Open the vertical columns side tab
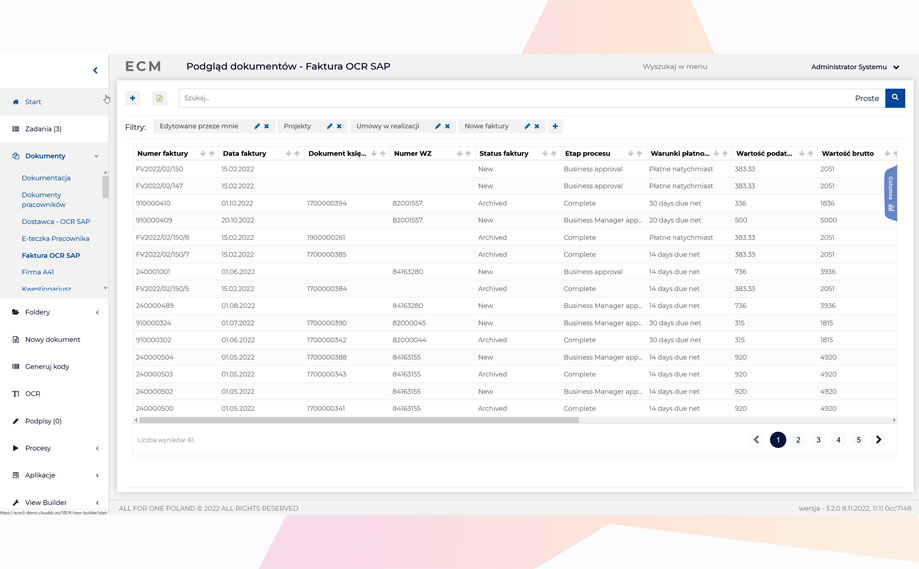 click(x=890, y=193)
